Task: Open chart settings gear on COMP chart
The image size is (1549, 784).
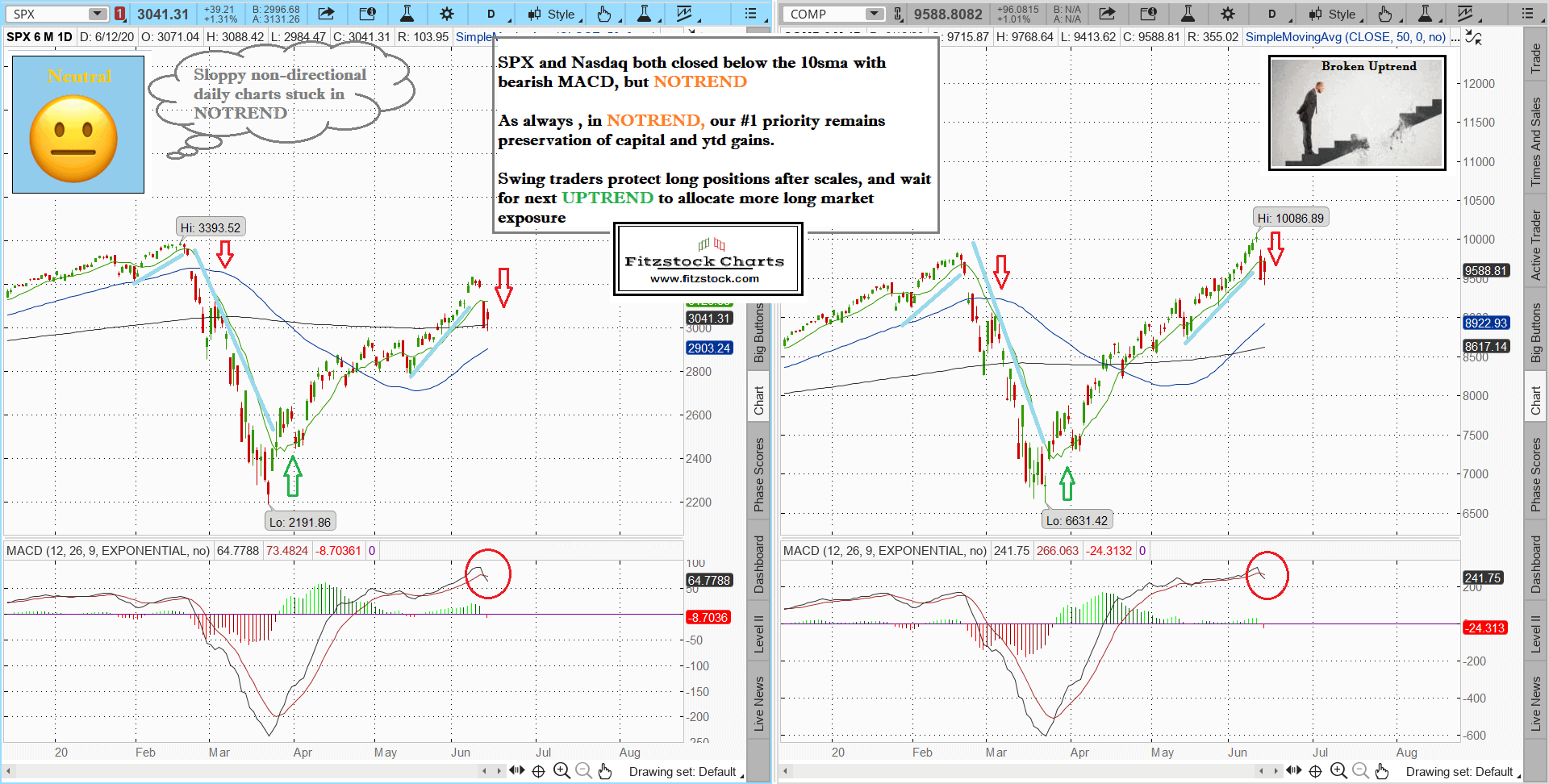Action: (1227, 14)
